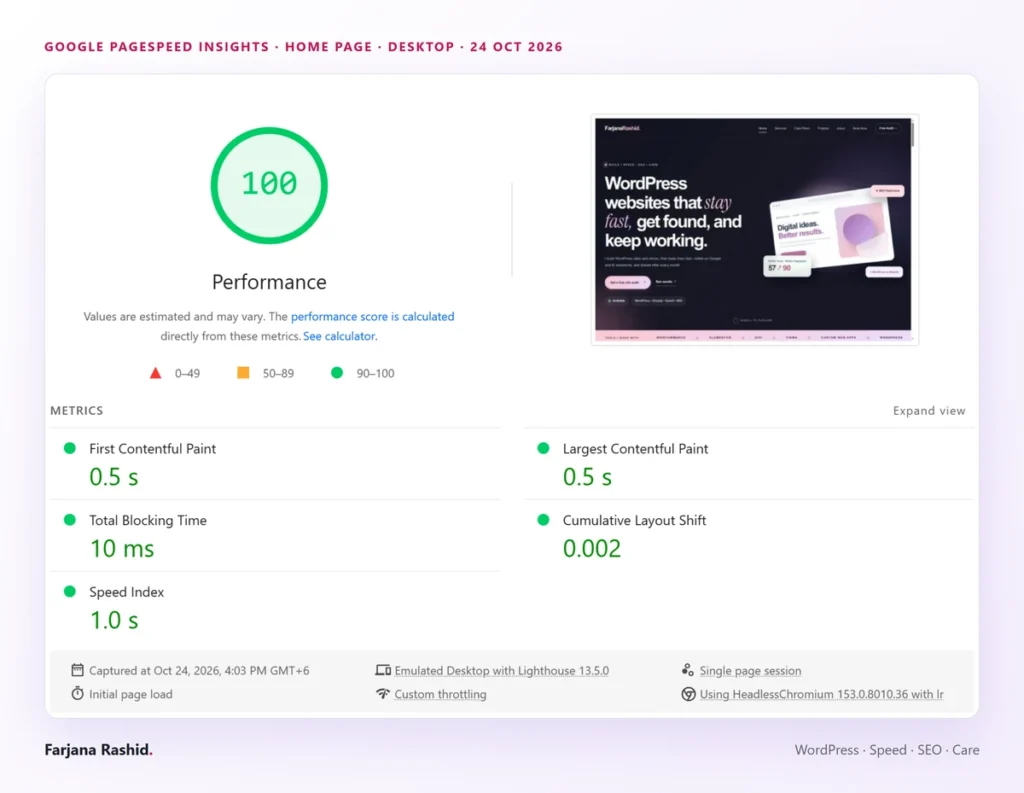Click the 'Initial page load' text
This screenshot has height=793, width=1024.
[131, 694]
